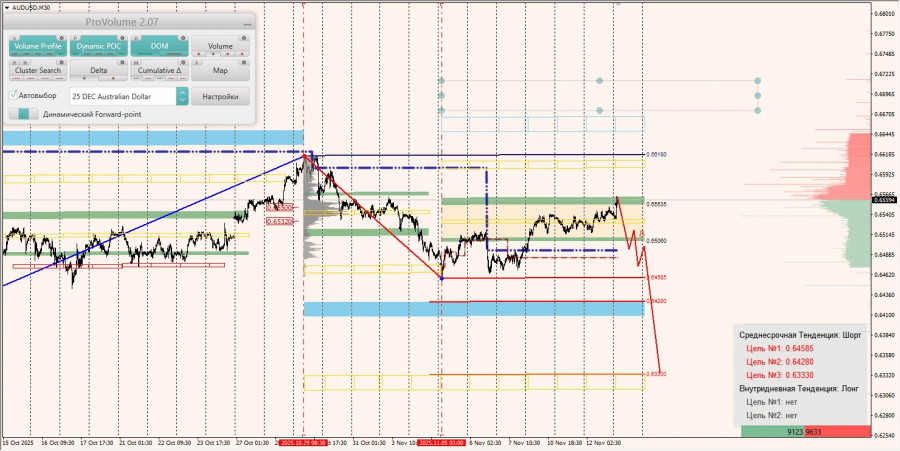900x451 pixels.
Task: Click 'Цель №3: 0.63330' target line
Action: point(779,375)
